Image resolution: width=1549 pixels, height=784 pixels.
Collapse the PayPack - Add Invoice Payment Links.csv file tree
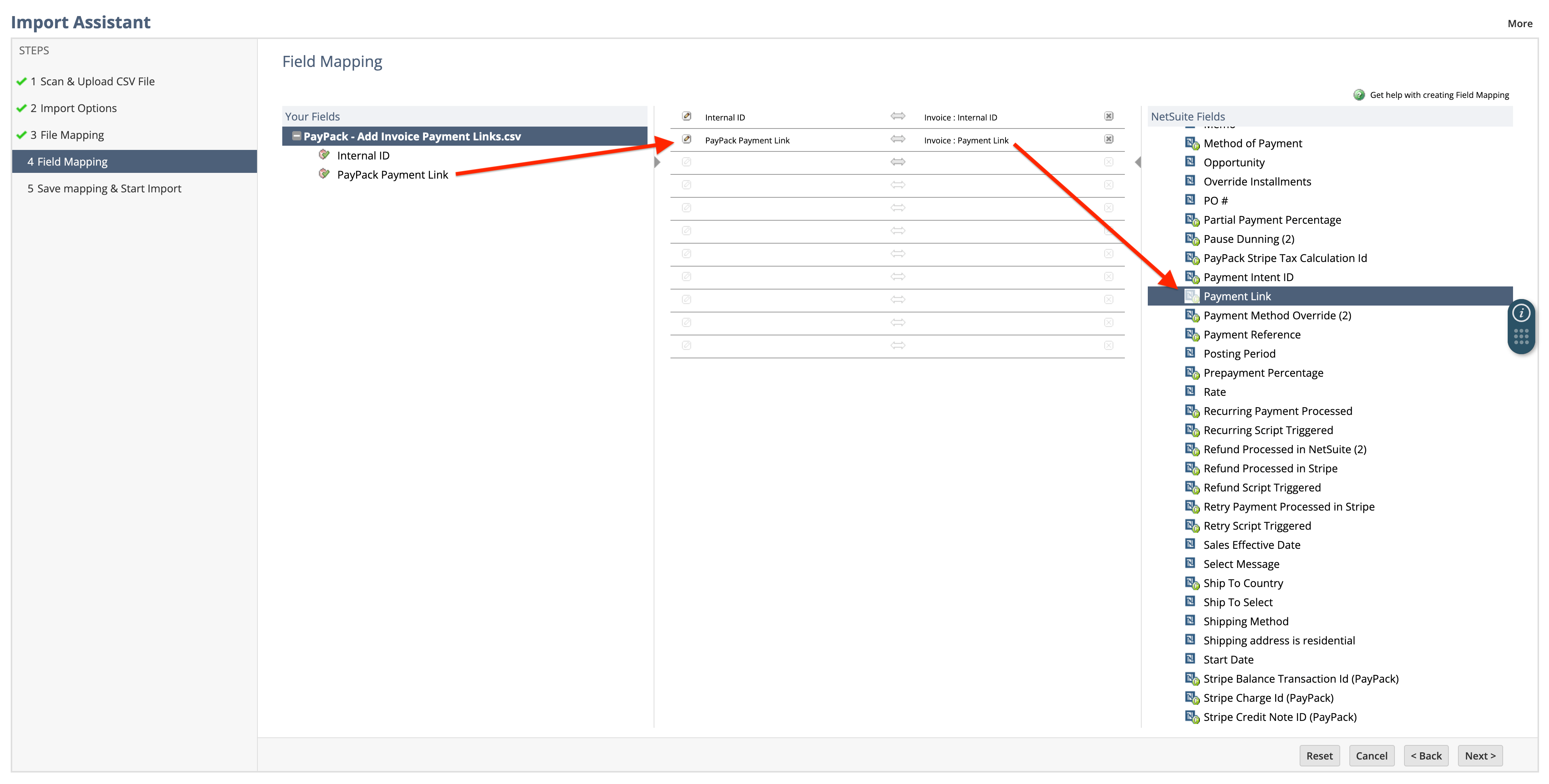pyautogui.click(x=296, y=136)
